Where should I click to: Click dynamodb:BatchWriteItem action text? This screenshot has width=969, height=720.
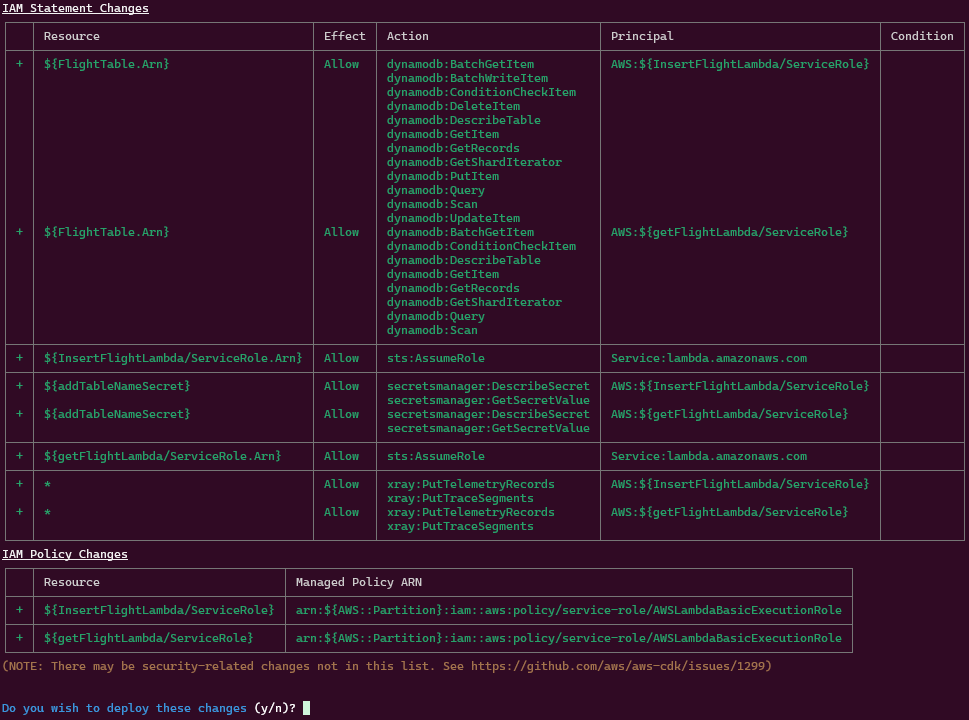pos(467,78)
